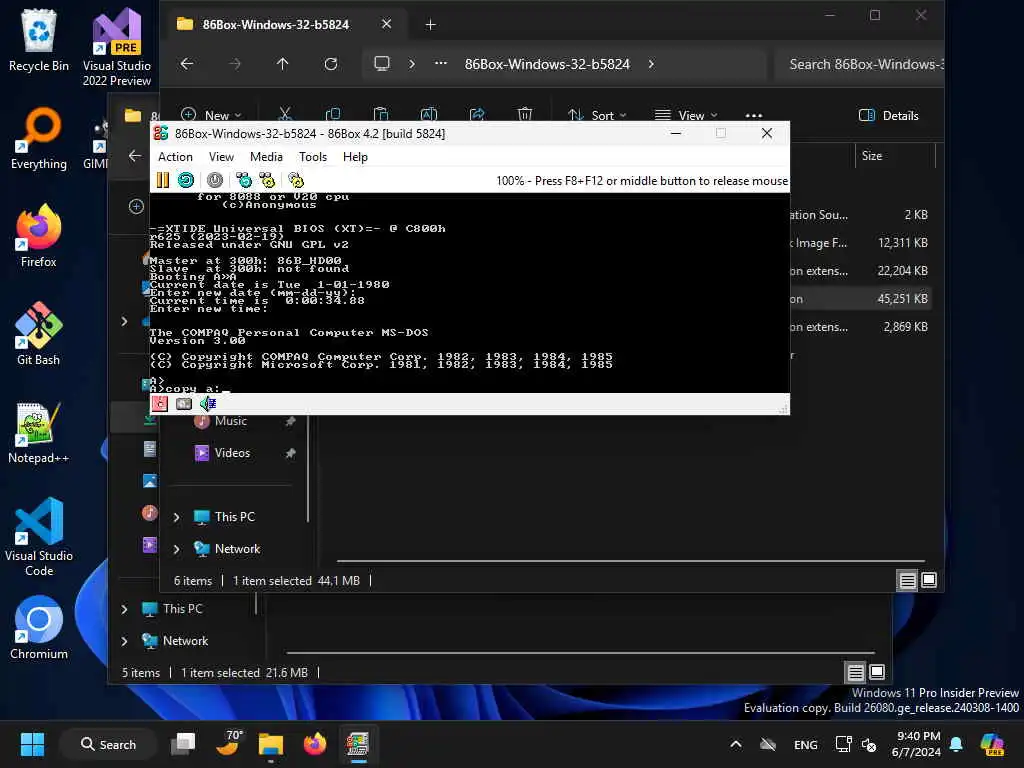Expand This PC in front Explorer sidebar
The width and height of the screenshot is (1024, 768).
[176, 517]
